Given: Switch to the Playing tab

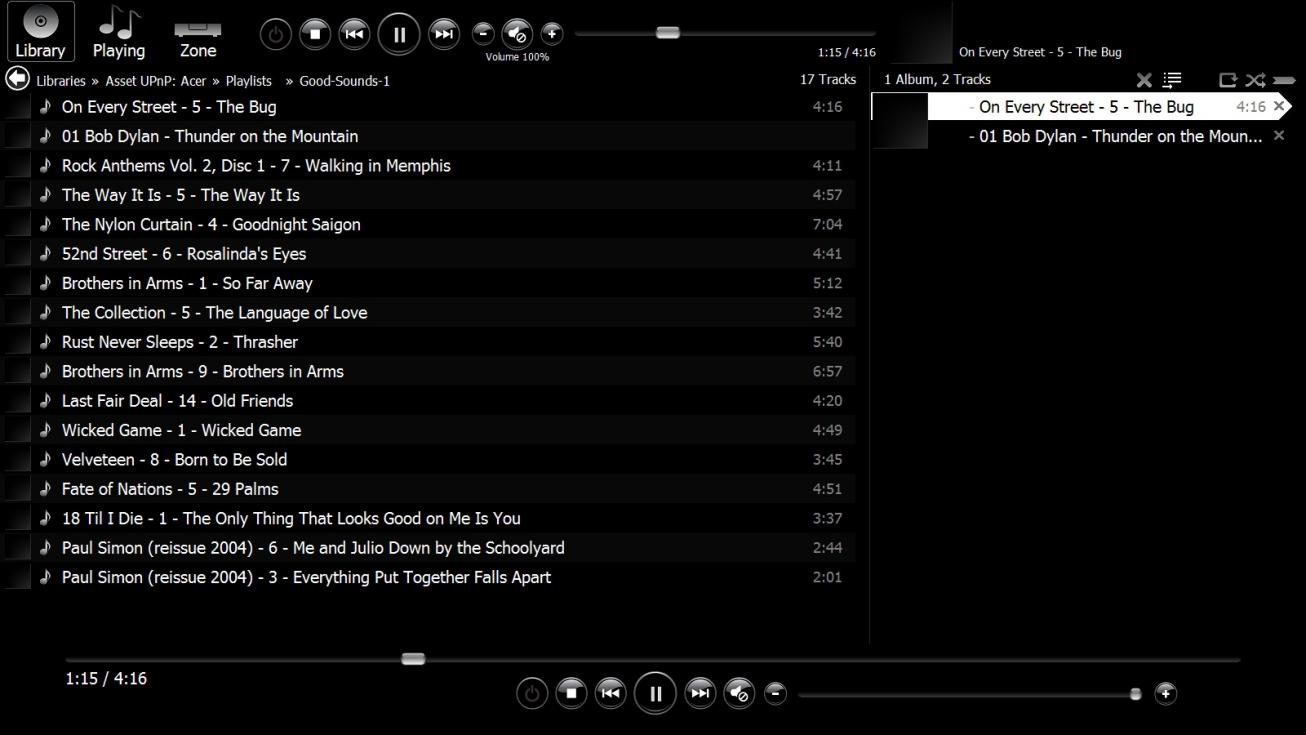Looking at the screenshot, I should [119, 32].
